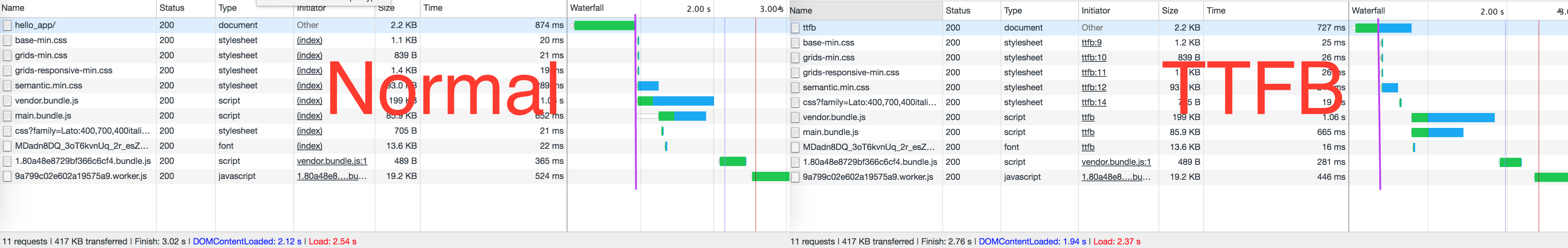Click file icon next to hello_app/ request
The height and width of the screenshot is (248, 1568).
[7, 26]
